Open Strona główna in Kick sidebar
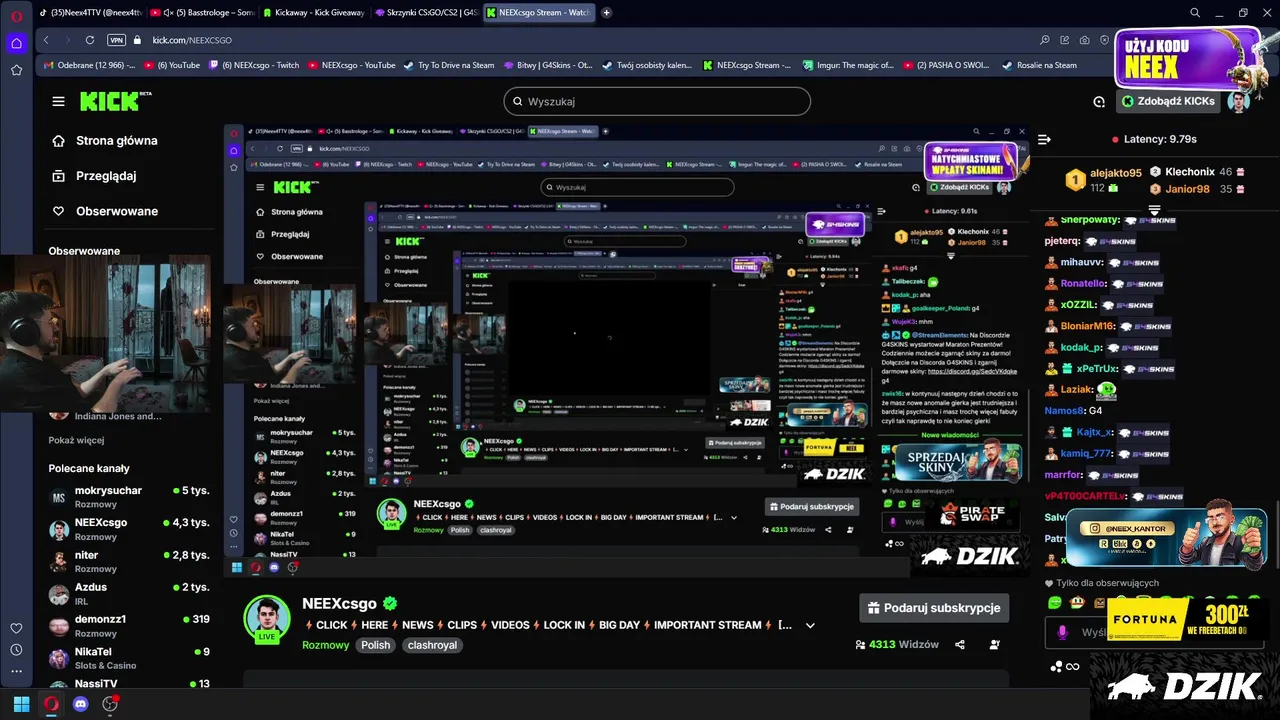This screenshot has height=720, width=1280. pyautogui.click(x=105, y=141)
